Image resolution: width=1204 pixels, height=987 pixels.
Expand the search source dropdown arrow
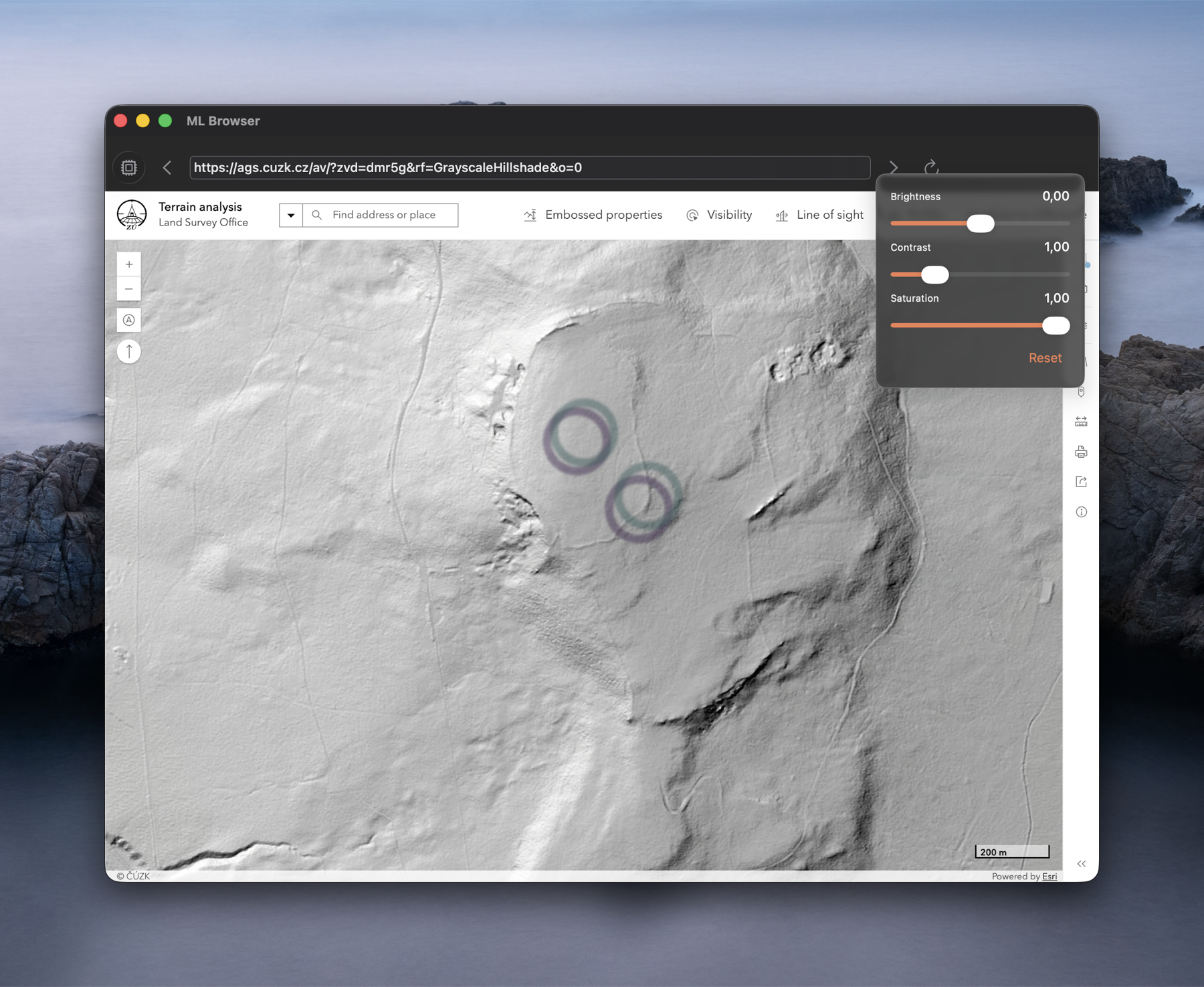(291, 215)
